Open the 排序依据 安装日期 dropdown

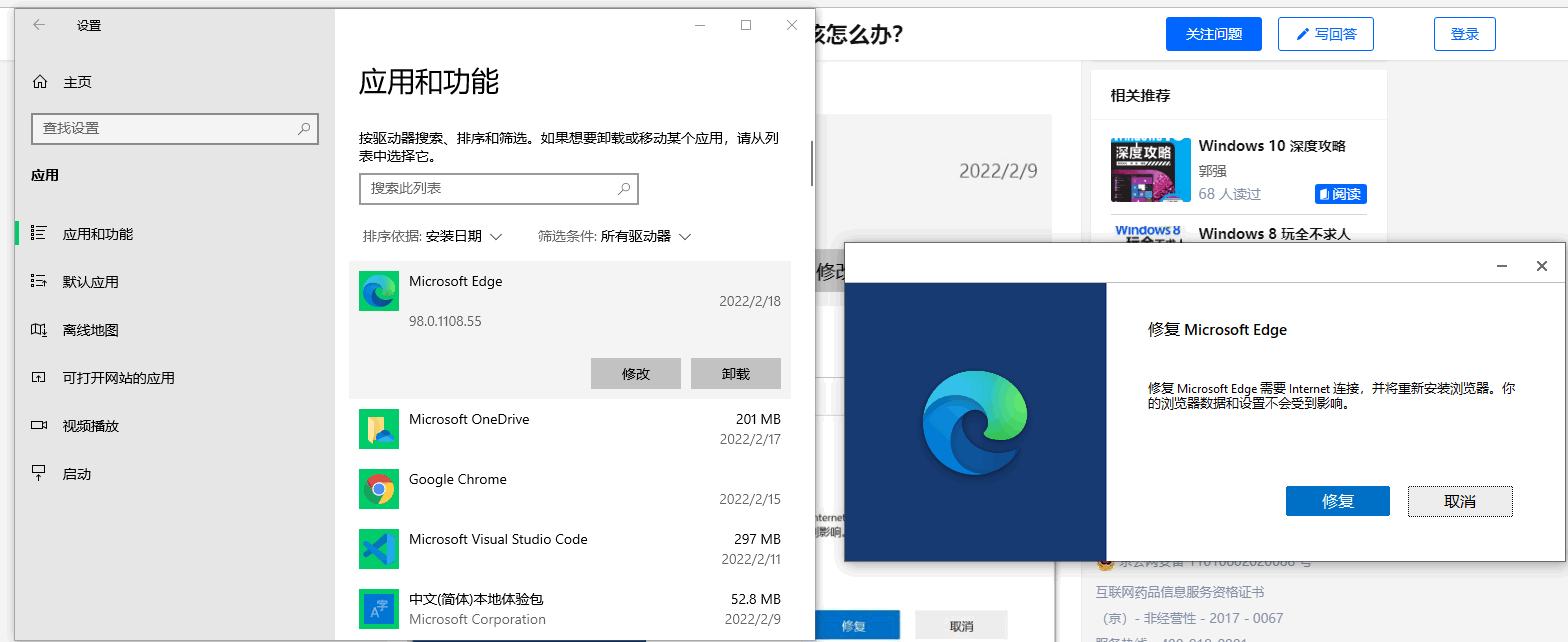point(432,237)
